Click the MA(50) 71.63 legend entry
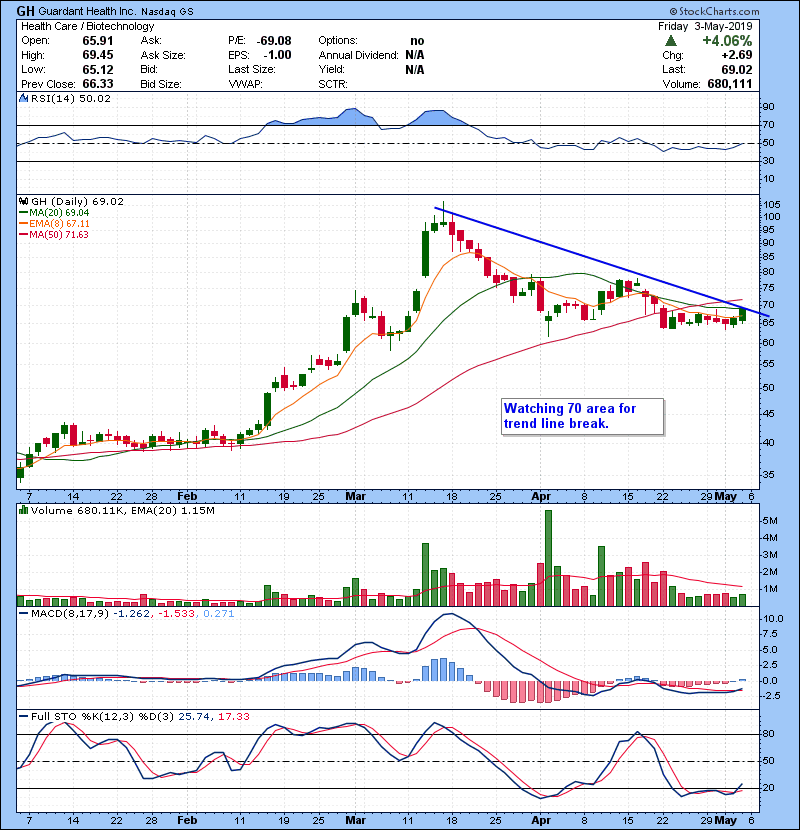Viewport: 800px width, 830px height. (55, 234)
